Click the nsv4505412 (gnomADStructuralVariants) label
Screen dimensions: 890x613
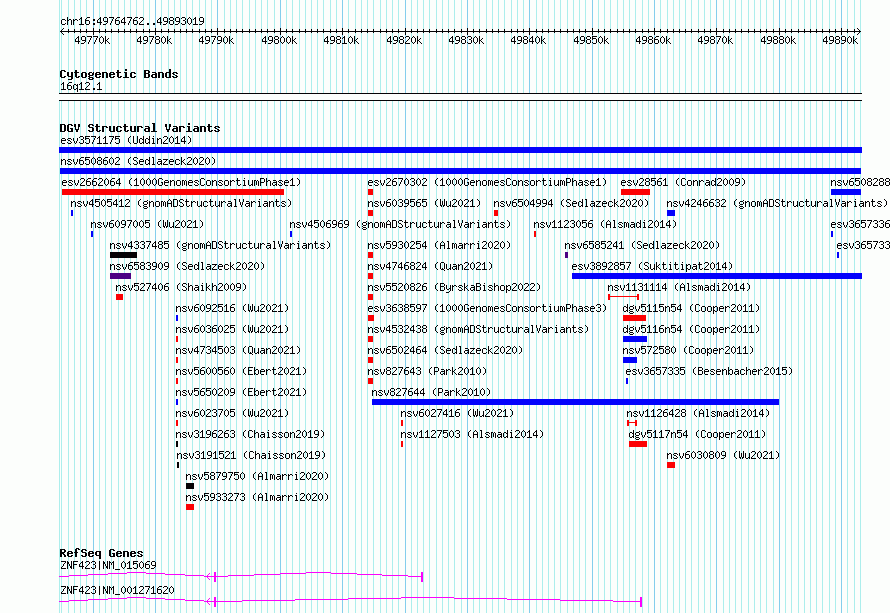pyautogui.click(x=181, y=203)
